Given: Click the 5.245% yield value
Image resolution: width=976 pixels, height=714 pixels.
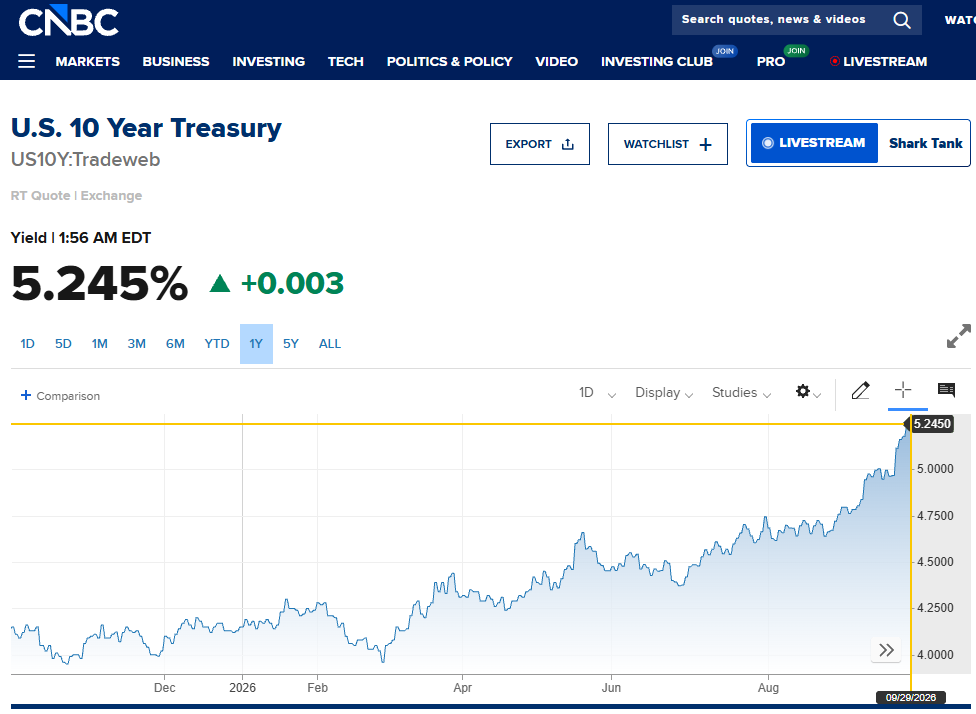Looking at the screenshot, I should pos(100,283).
